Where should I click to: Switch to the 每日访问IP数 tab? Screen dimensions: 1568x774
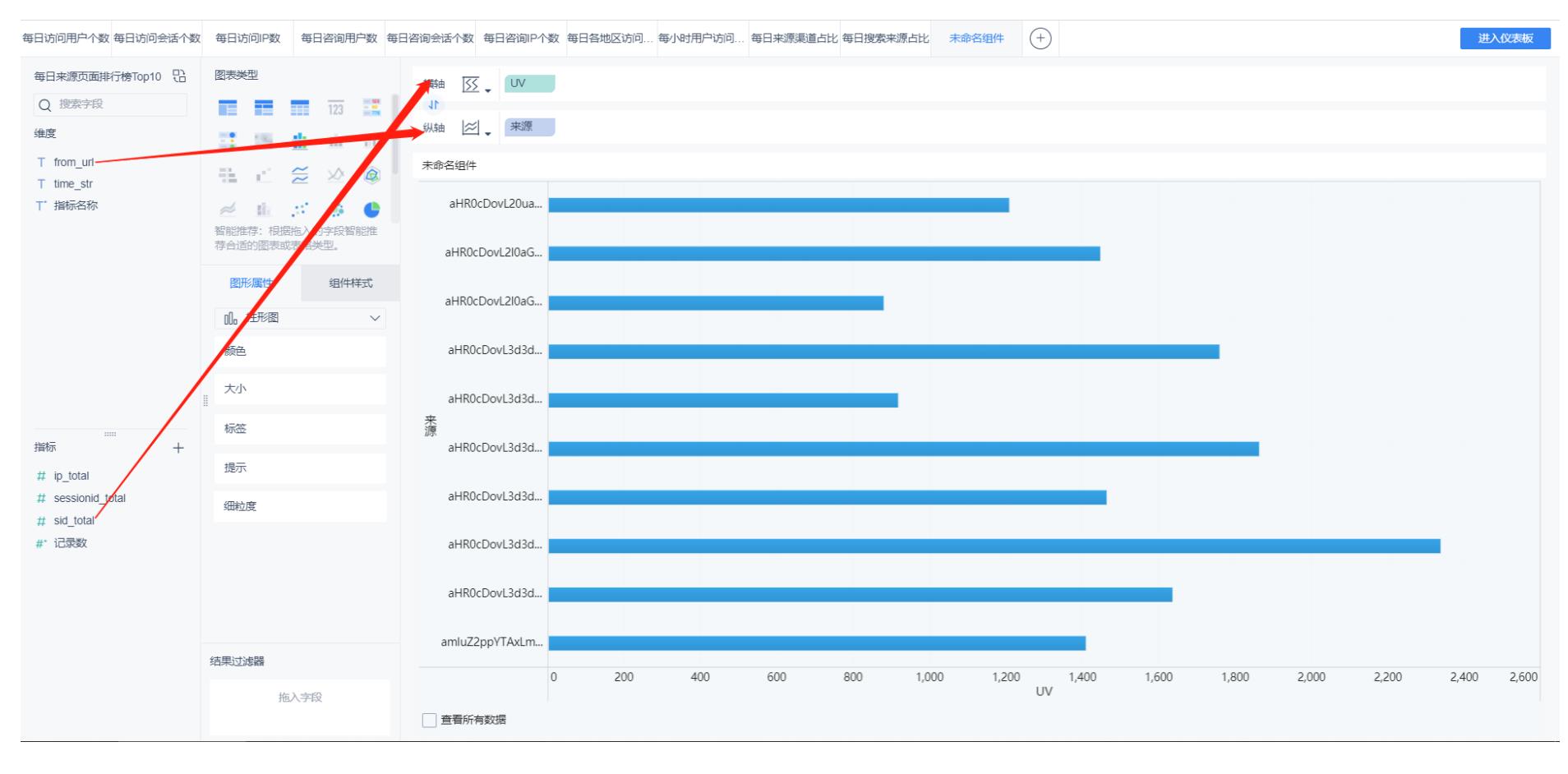click(x=247, y=39)
